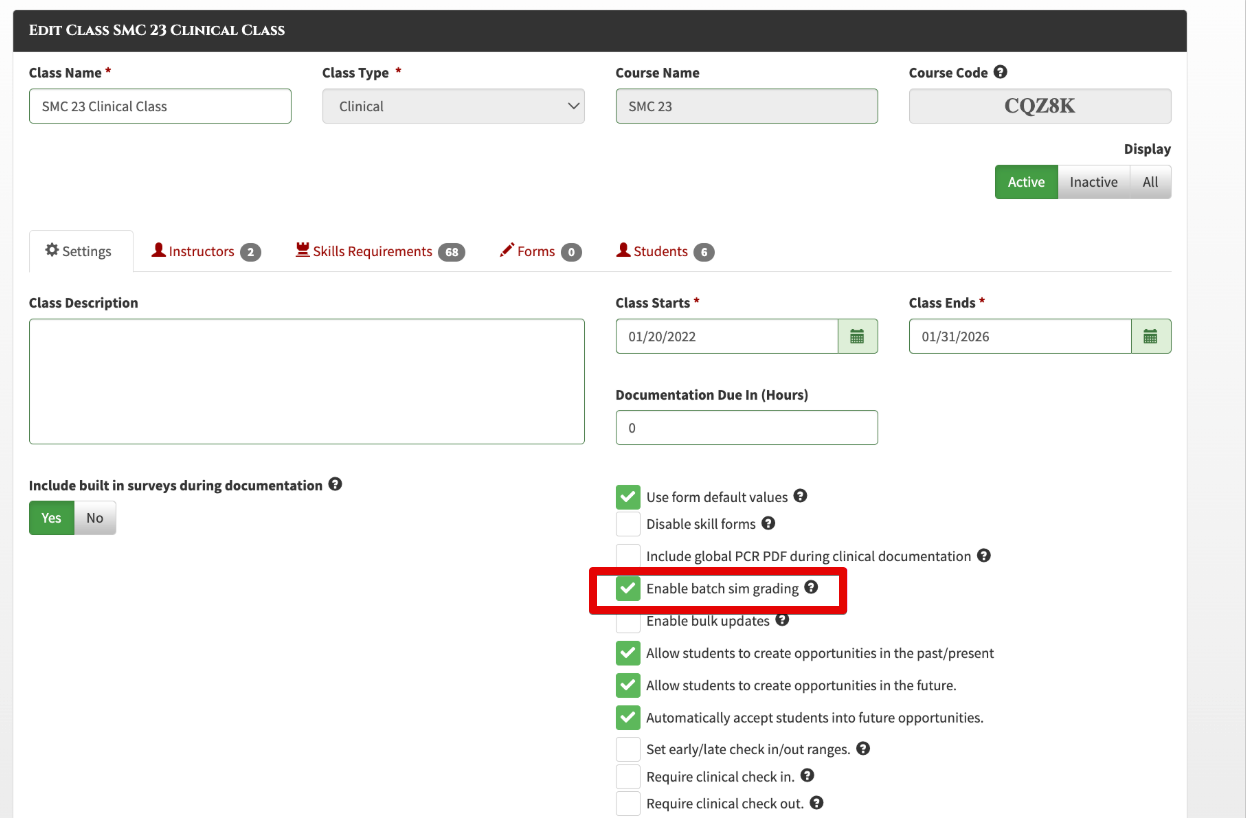This screenshot has width=1246, height=818.
Task: Set built in surveys toggle to No
Action: click(x=95, y=518)
